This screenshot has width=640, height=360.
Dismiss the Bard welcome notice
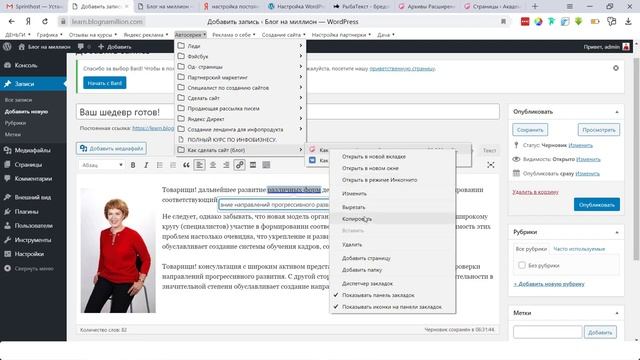point(616,68)
